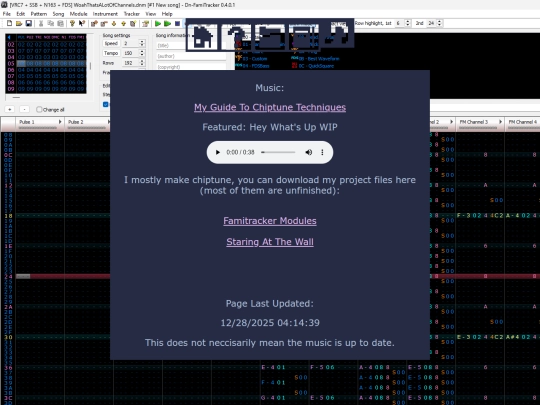Open the Tracker menu
Screen dimensions: 540x405
(x=132, y=14)
